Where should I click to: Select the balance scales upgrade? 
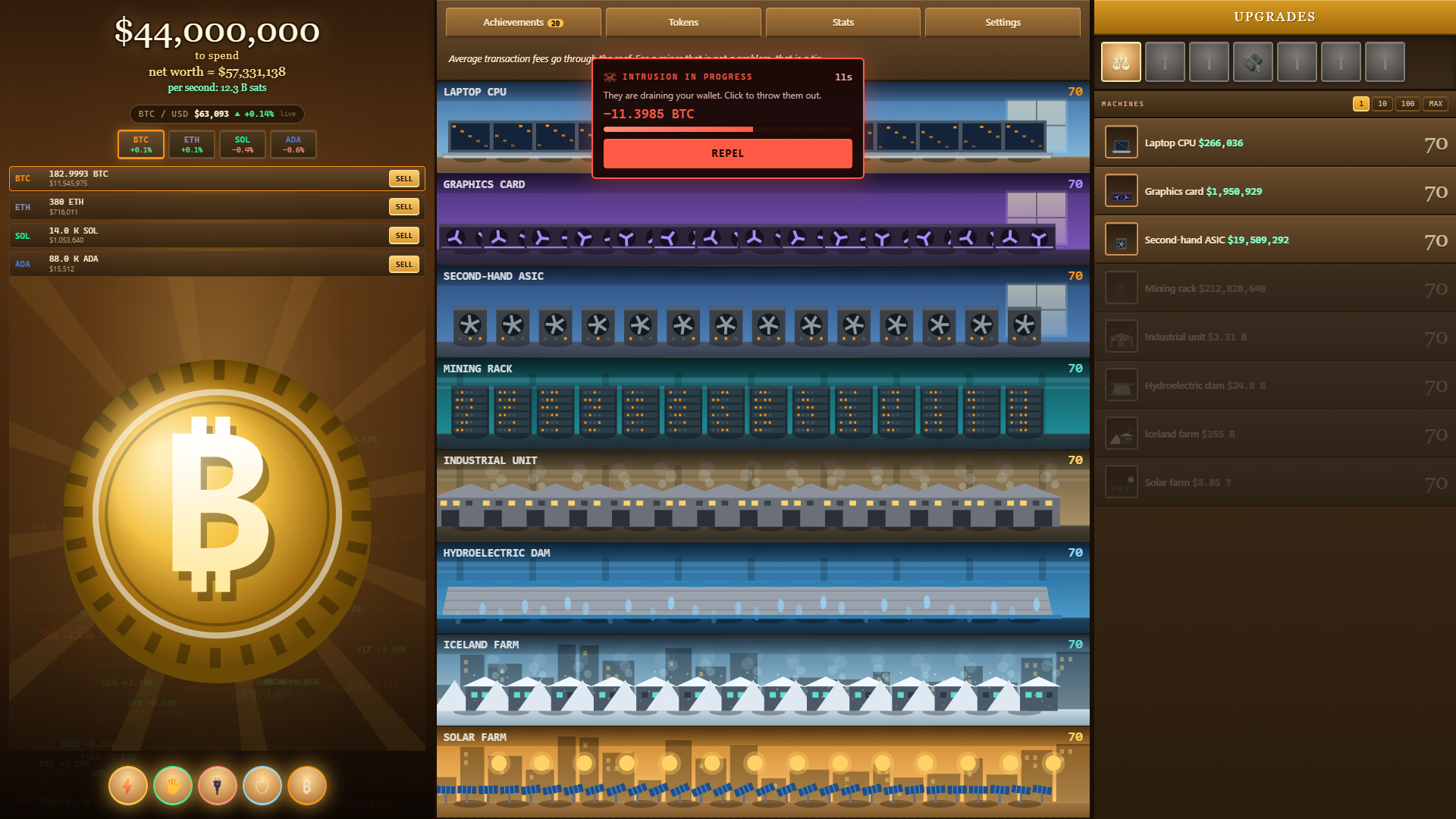click(x=1121, y=62)
